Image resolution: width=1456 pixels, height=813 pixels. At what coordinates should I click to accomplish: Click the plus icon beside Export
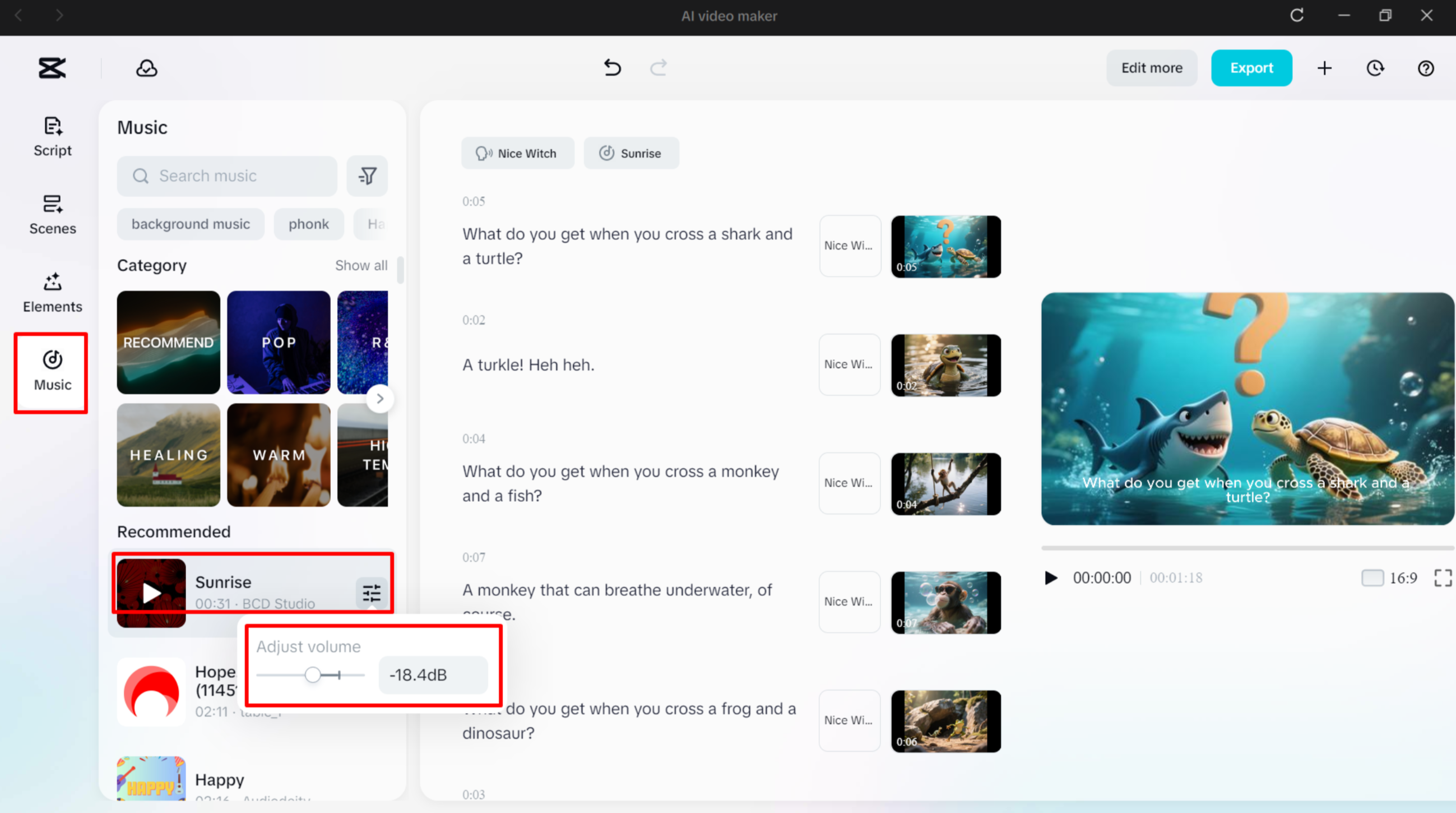[1324, 68]
